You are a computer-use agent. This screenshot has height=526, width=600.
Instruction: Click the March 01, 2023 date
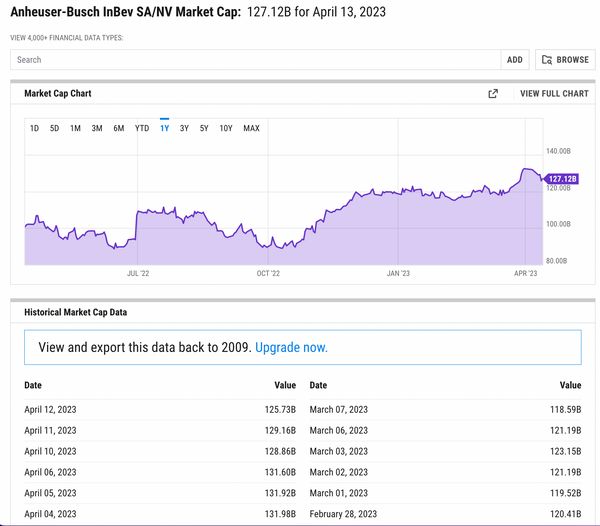(339, 493)
